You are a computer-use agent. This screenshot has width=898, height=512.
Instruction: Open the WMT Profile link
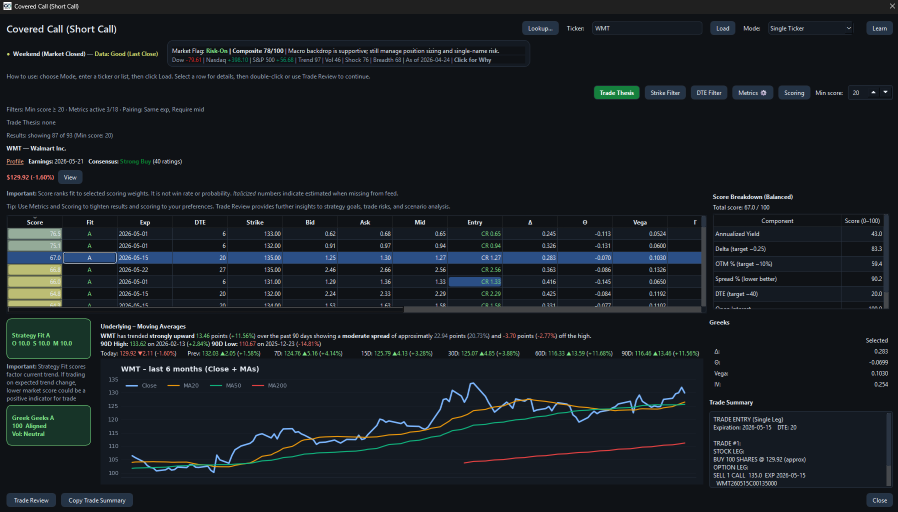point(15,162)
